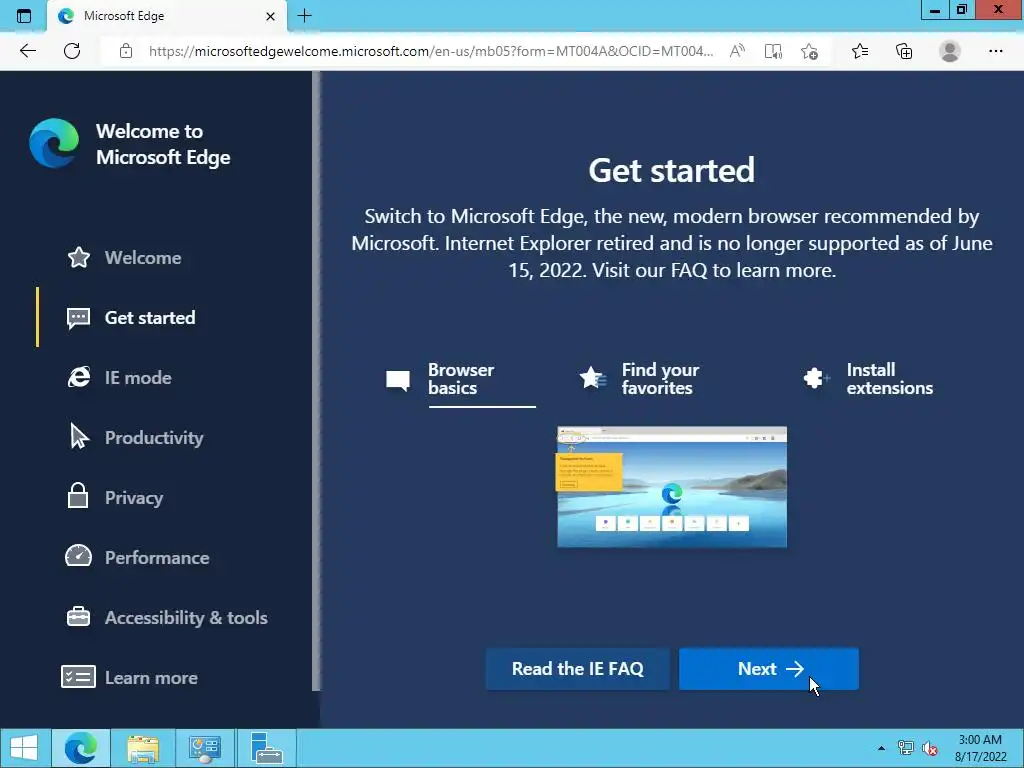This screenshot has width=1024, height=768.
Task: Click the address bar URL
Action: point(430,51)
